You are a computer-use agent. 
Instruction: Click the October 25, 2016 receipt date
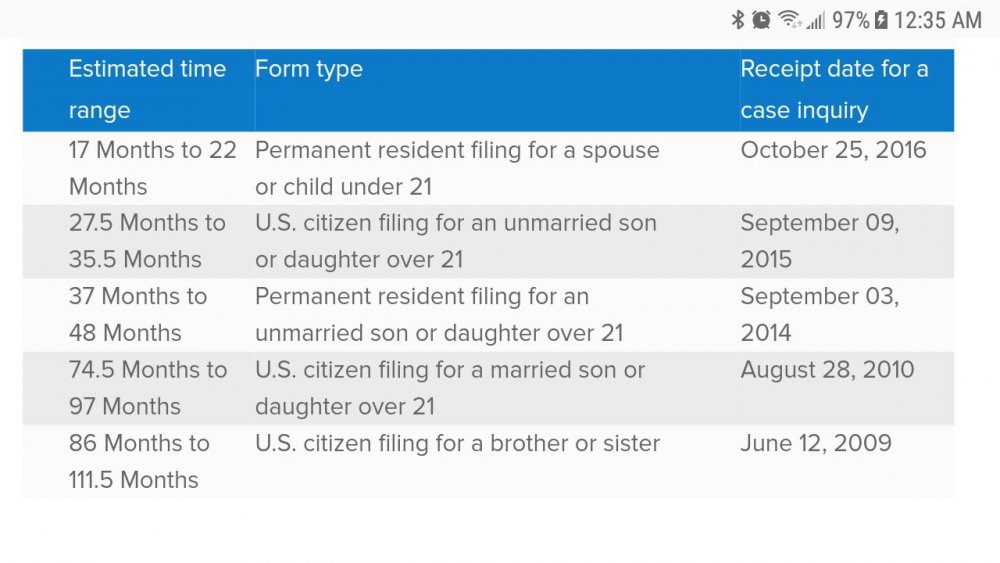pyautogui.click(x=833, y=150)
